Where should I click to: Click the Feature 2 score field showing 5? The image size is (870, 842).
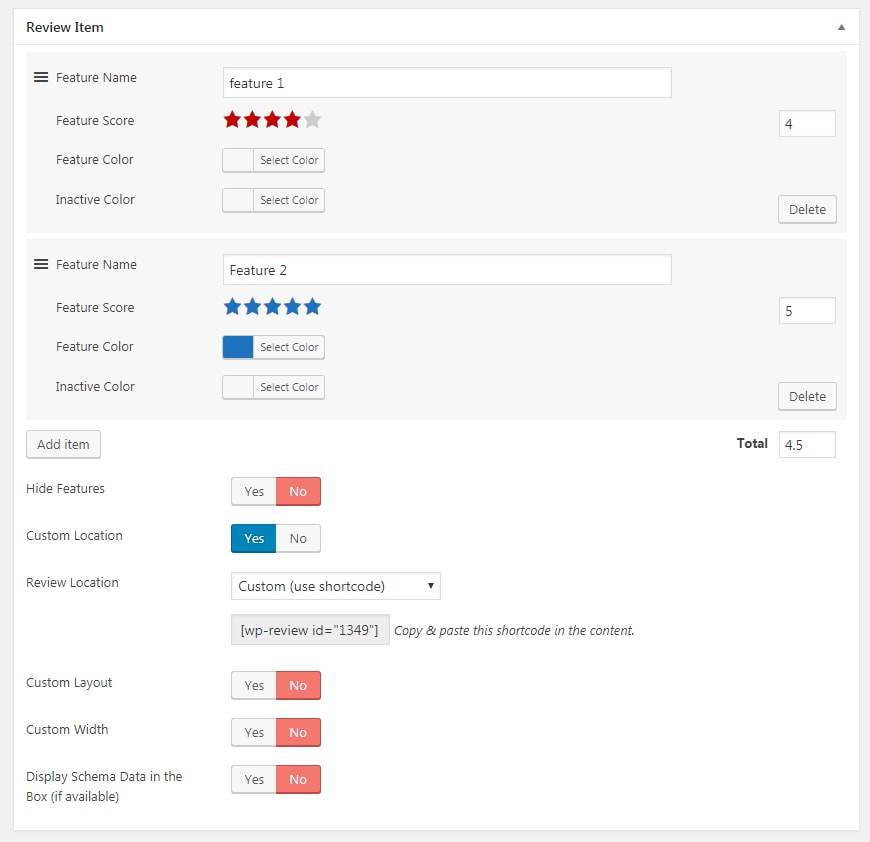[807, 311]
